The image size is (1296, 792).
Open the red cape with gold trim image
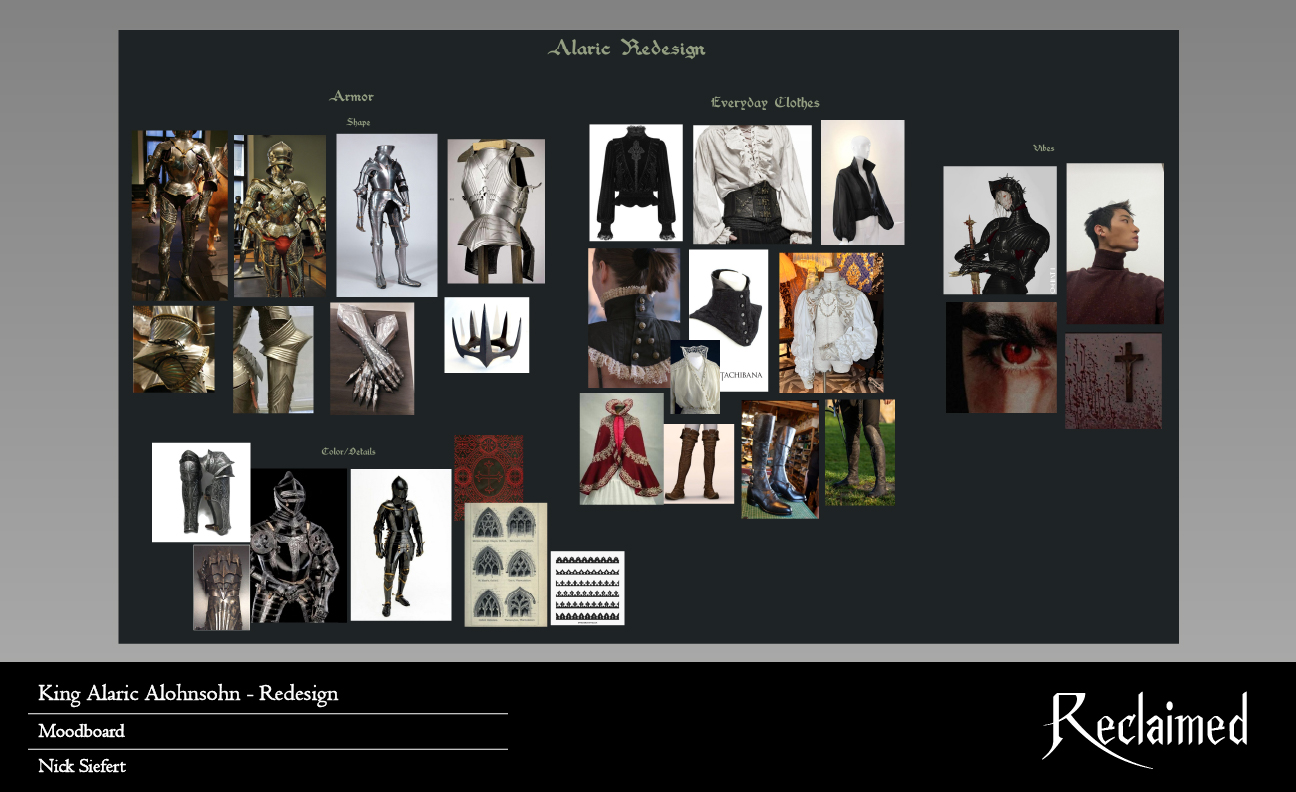coord(621,449)
